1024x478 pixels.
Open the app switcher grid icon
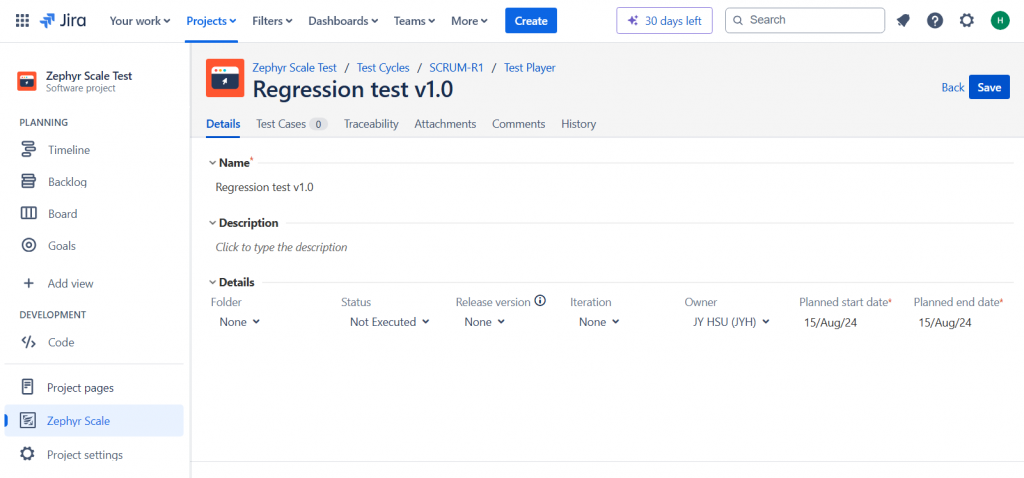[22, 20]
